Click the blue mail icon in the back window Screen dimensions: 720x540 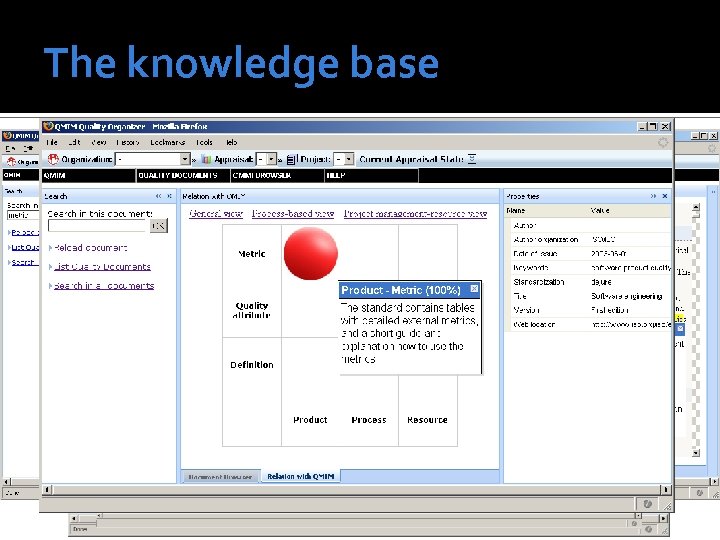680,328
